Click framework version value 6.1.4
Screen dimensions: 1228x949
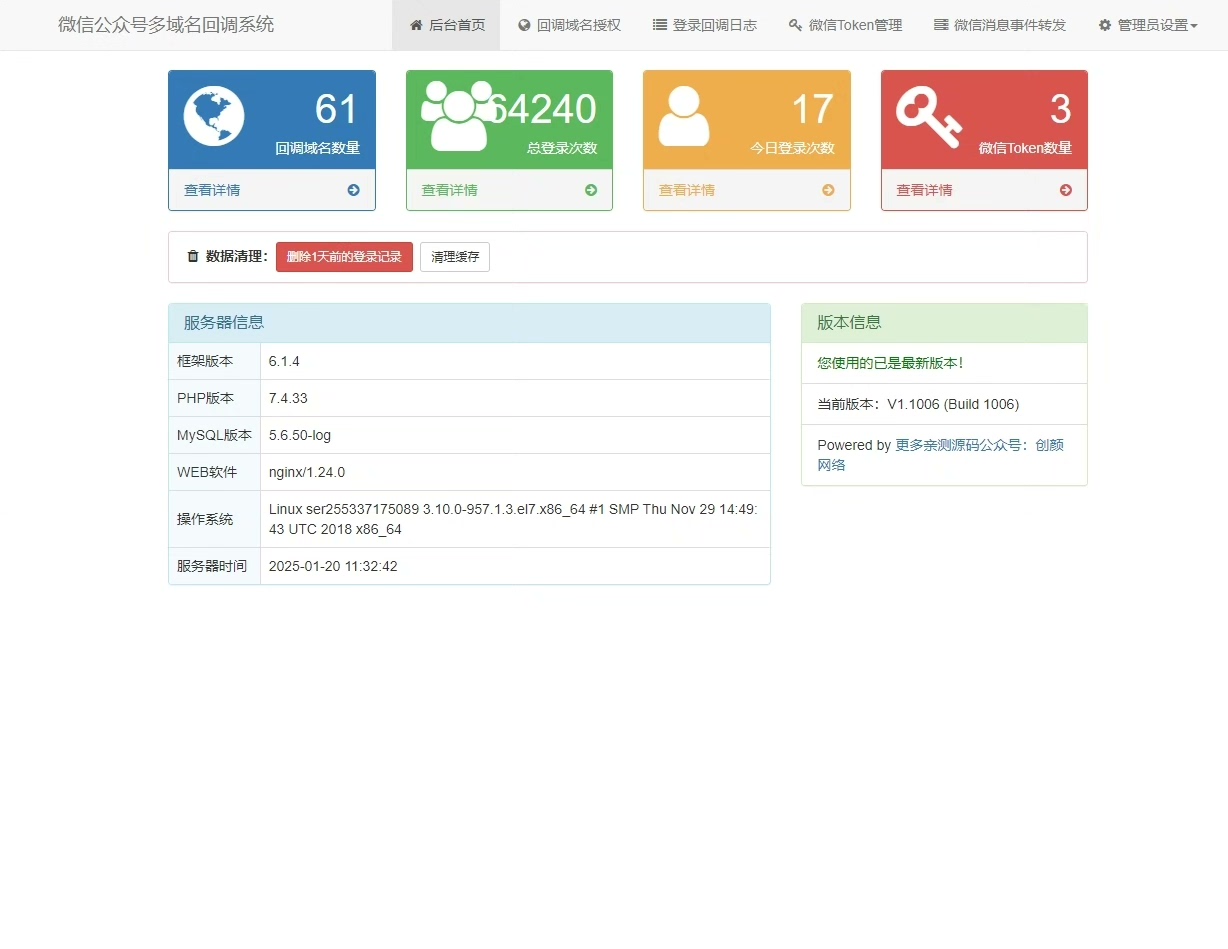pos(284,361)
